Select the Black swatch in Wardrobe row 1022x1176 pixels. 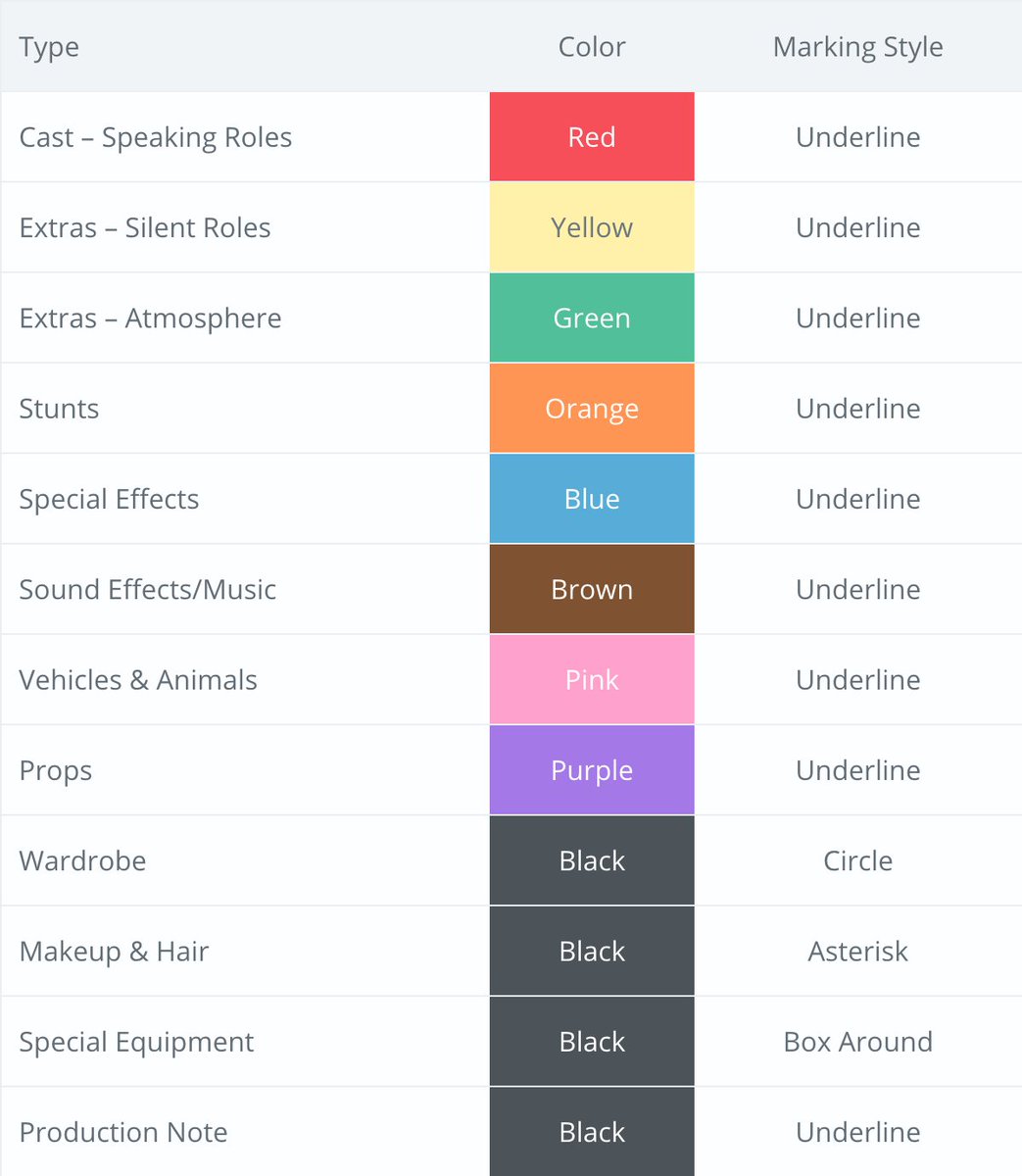[592, 860]
